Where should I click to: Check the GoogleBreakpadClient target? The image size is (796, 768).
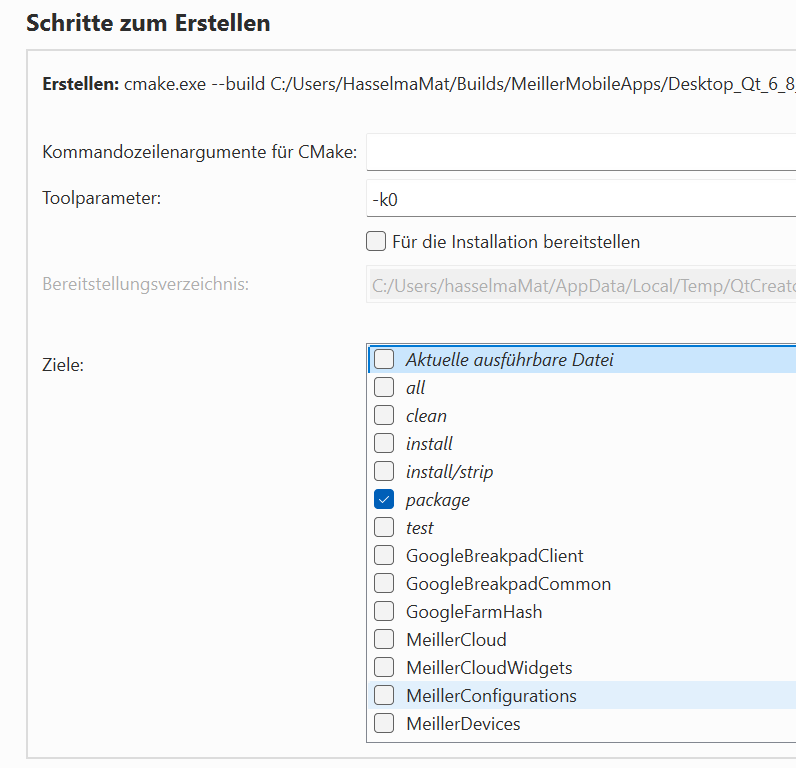pos(384,556)
